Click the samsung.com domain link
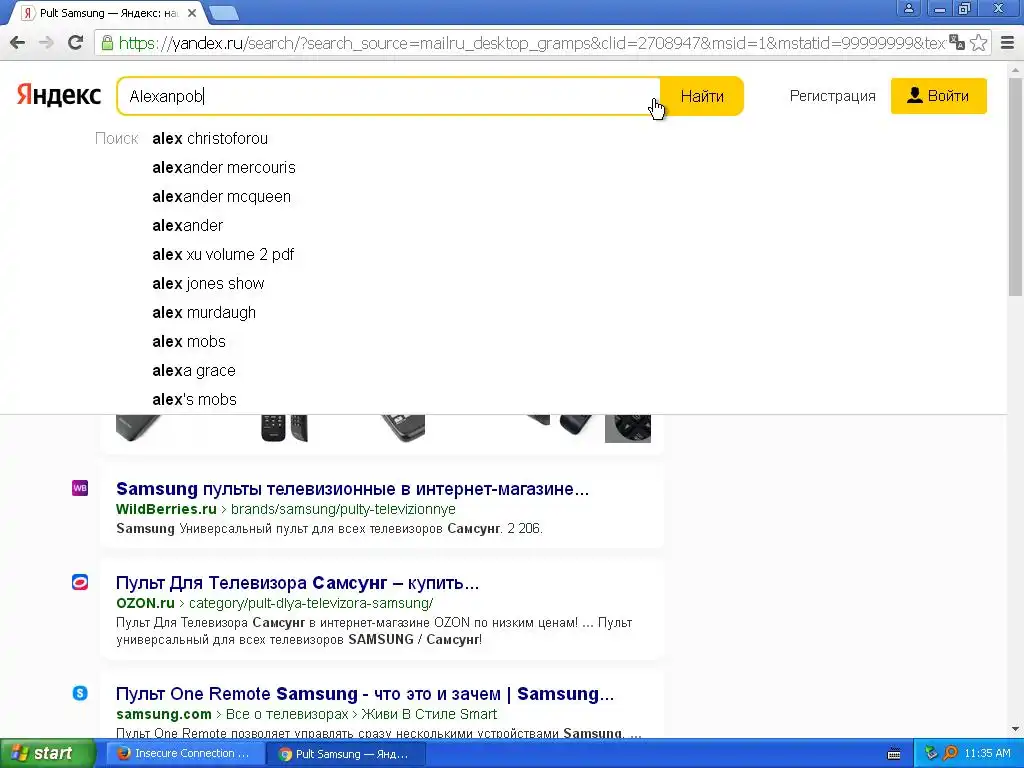This screenshot has height=768, width=1024. [x=163, y=714]
